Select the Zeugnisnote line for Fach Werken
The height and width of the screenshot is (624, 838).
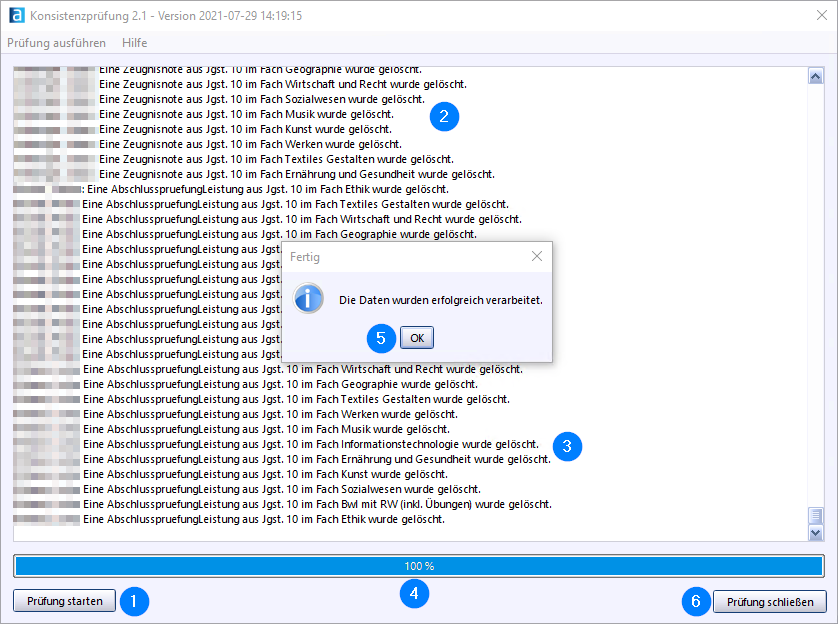click(250, 144)
